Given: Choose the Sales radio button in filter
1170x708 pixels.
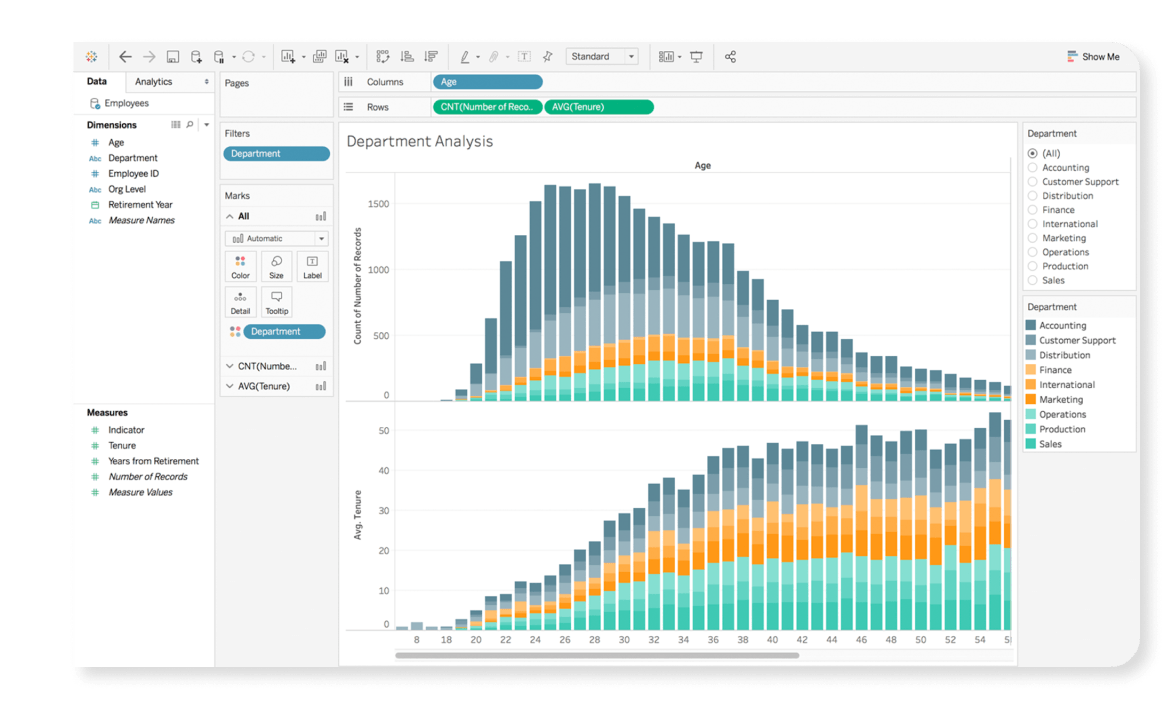Looking at the screenshot, I should click(1033, 280).
